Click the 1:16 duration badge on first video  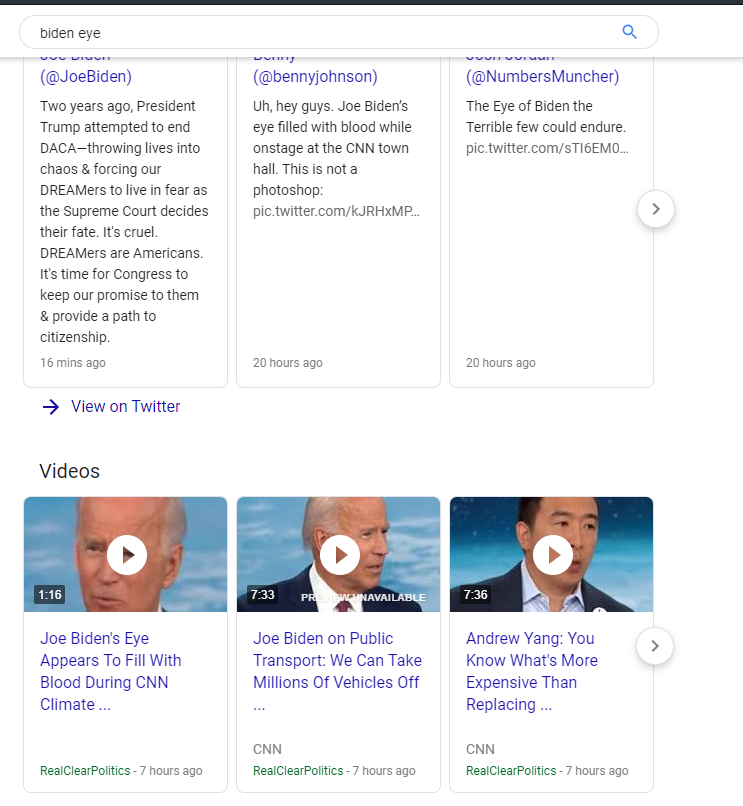point(50,595)
